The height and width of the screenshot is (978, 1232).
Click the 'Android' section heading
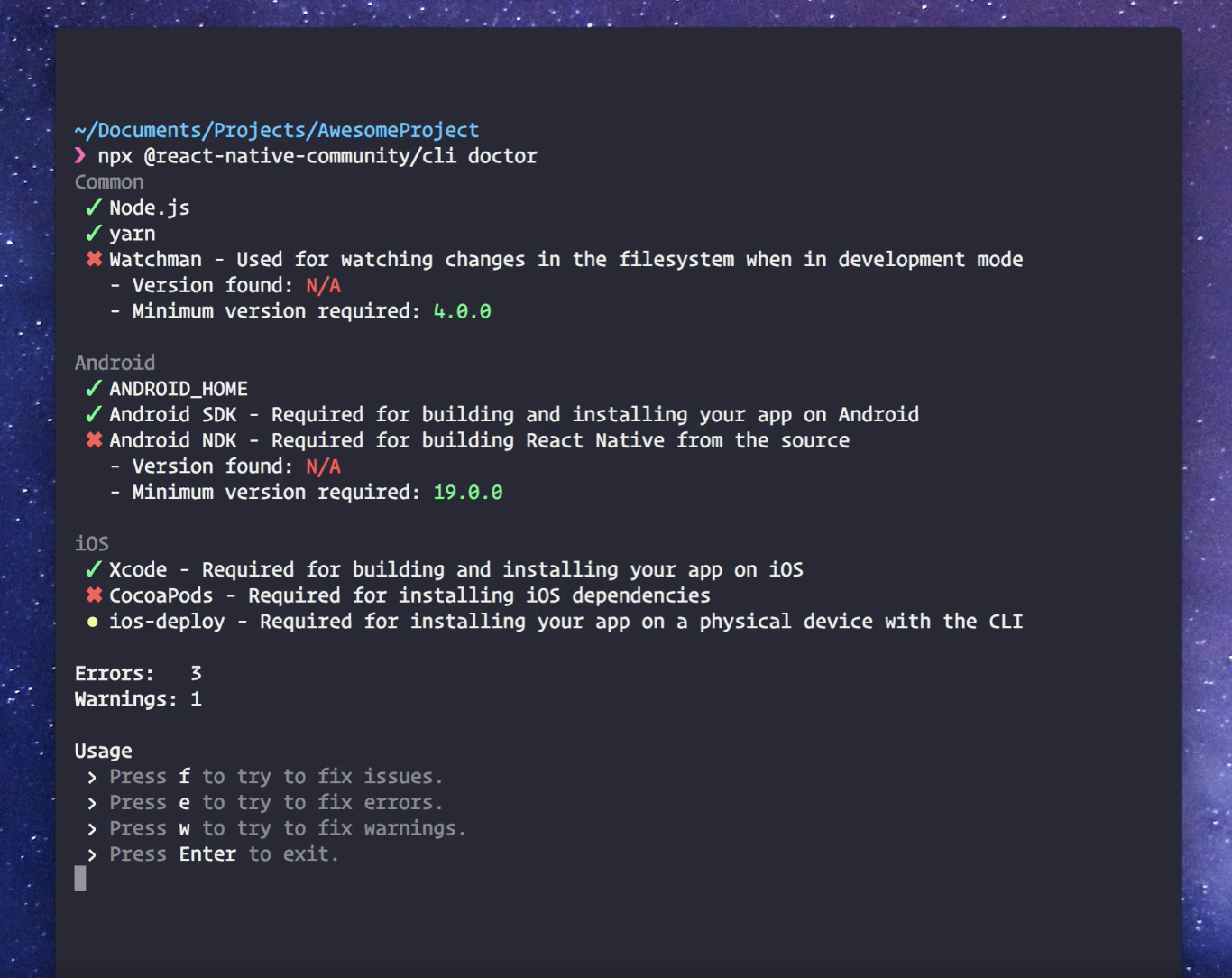point(115,363)
